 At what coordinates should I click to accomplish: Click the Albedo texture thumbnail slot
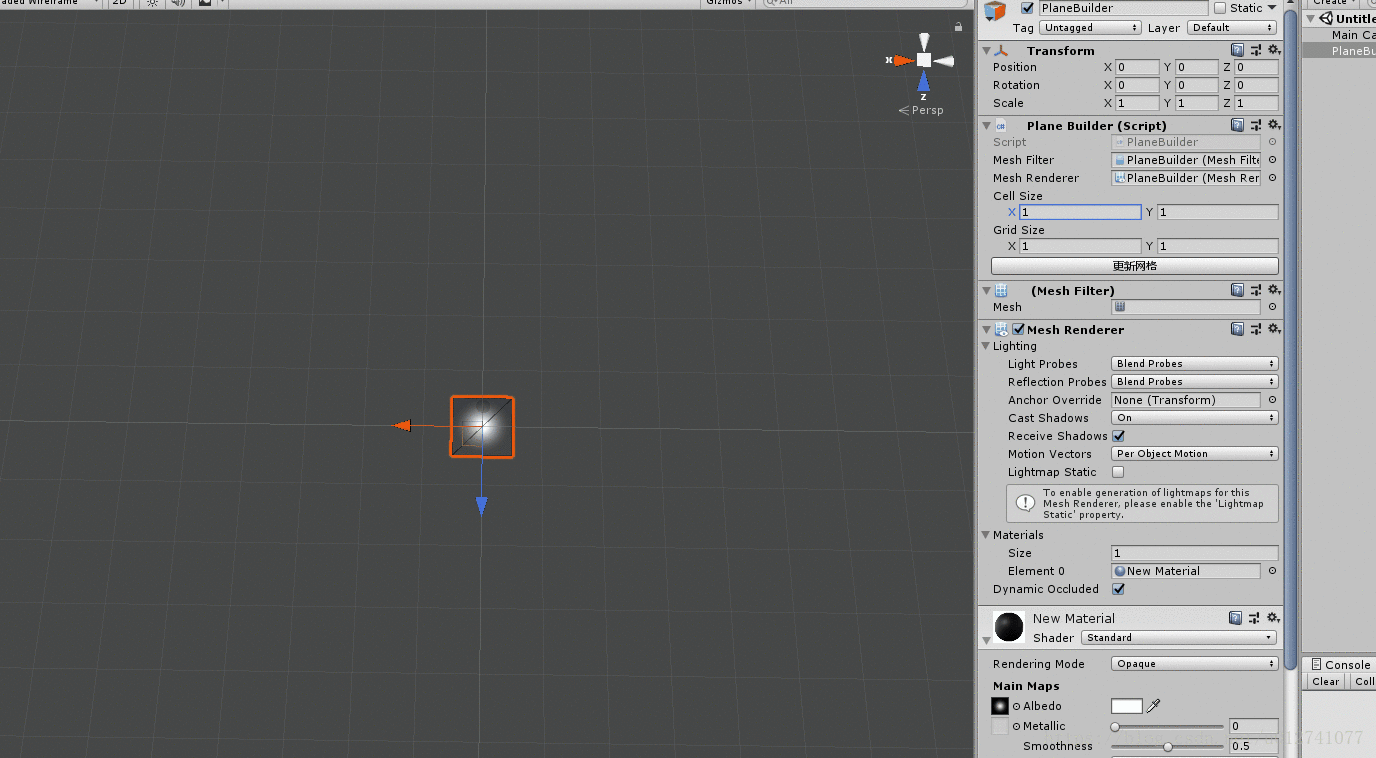pyautogui.click(x=1000, y=706)
